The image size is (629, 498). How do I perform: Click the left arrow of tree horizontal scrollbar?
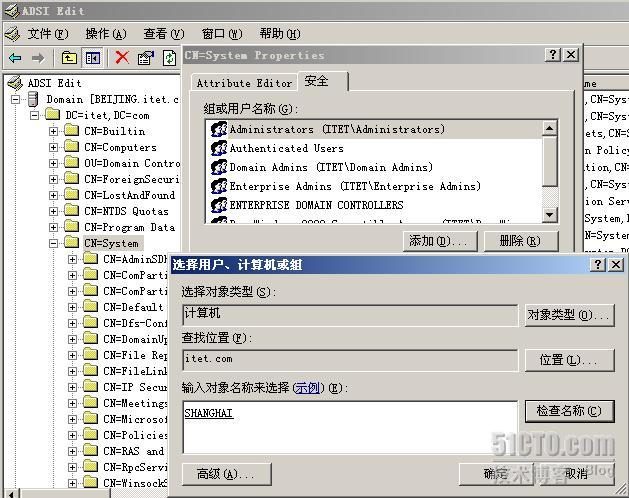(12, 494)
